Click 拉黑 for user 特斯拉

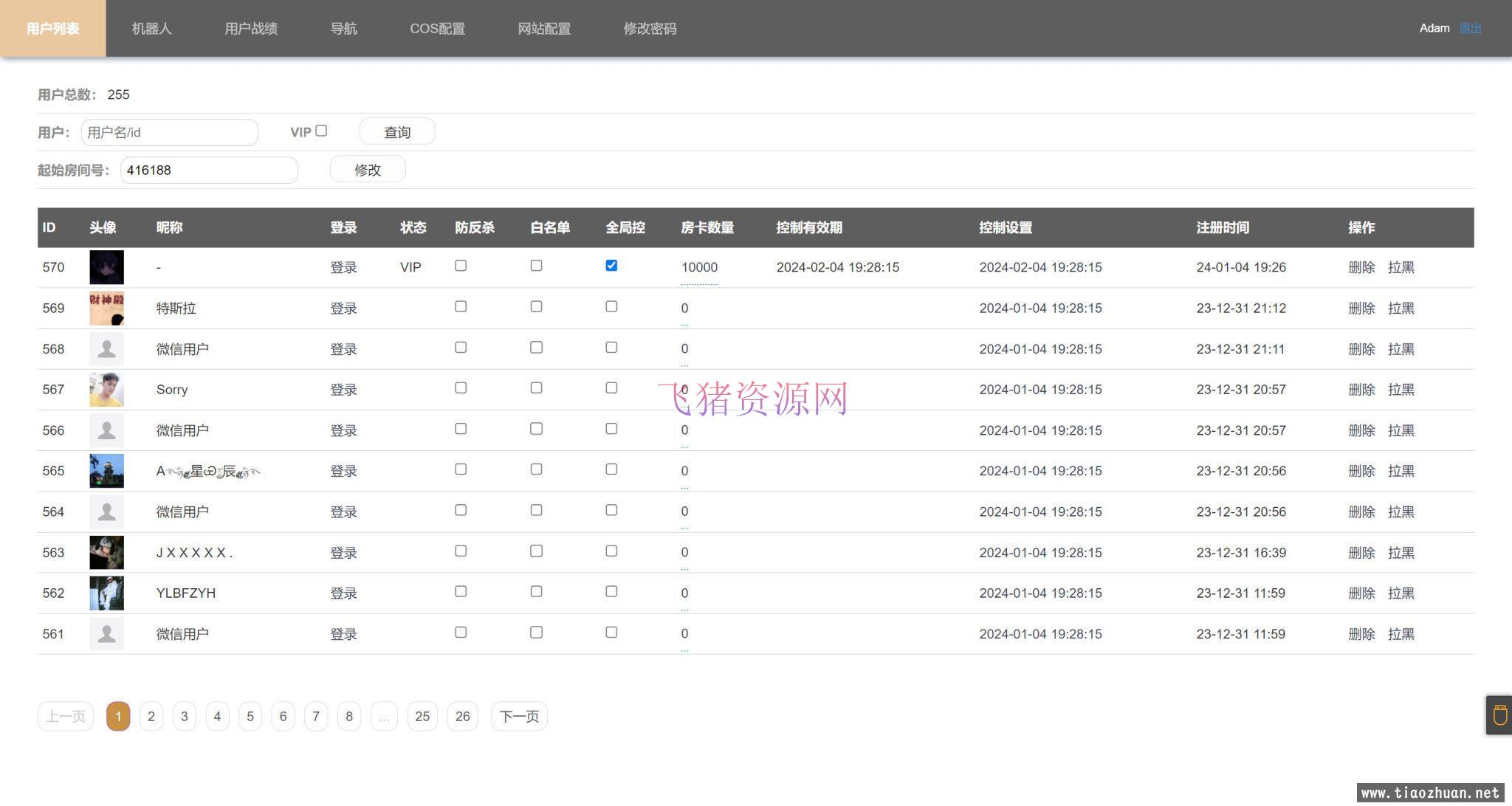pyautogui.click(x=1401, y=308)
